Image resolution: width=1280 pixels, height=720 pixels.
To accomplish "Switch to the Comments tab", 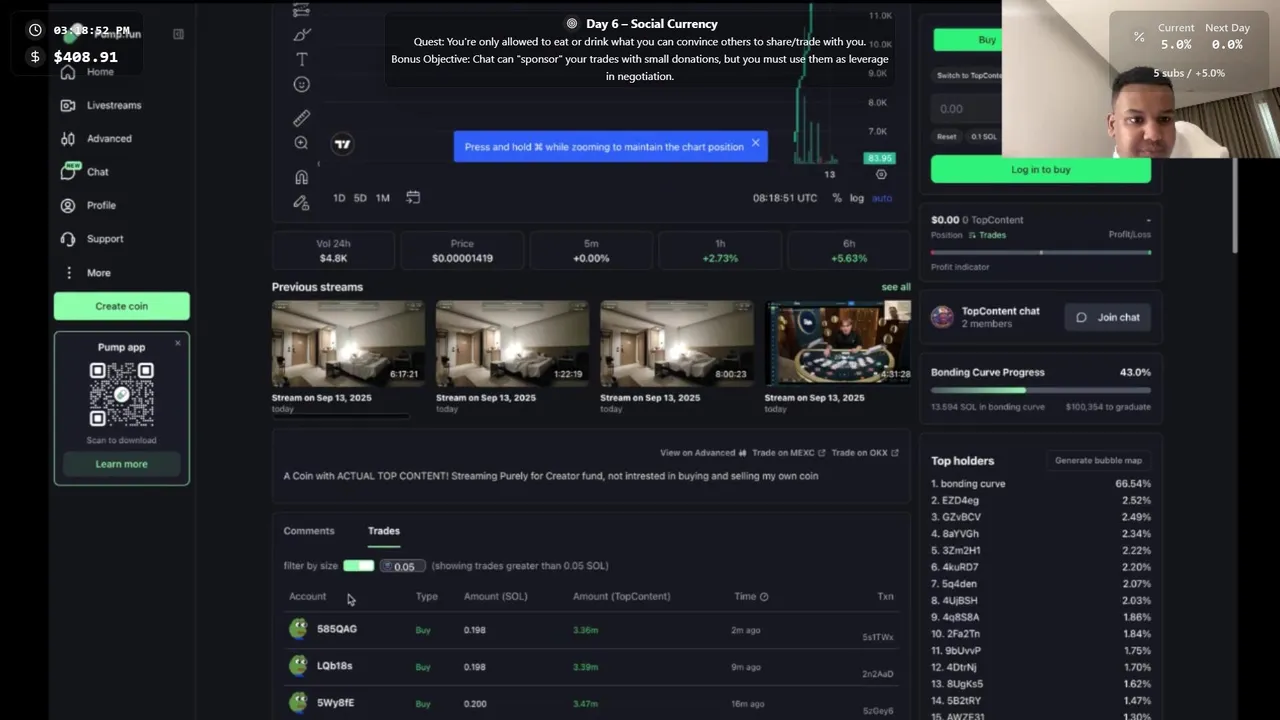I will tap(309, 531).
